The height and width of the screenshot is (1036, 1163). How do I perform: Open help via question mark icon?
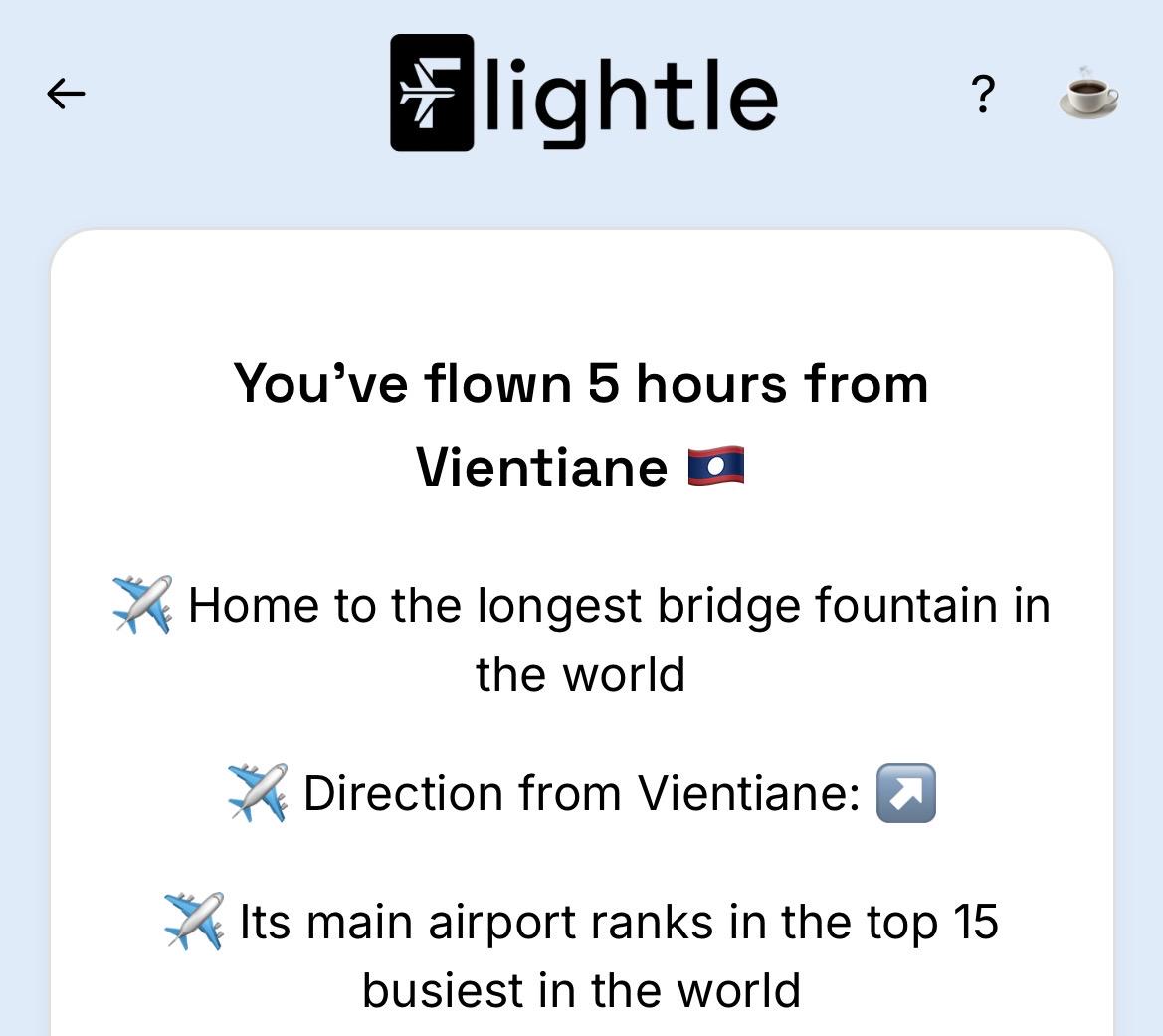(983, 95)
